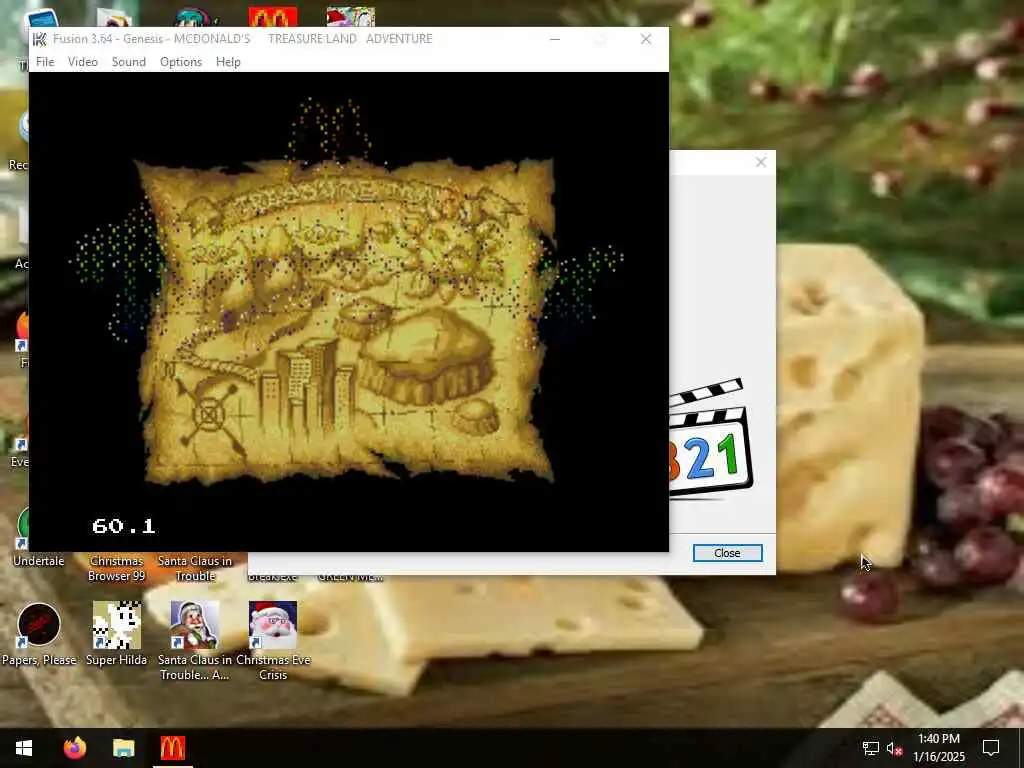Select the Super Hilda desktop icon
This screenshot has width=1024, height=768.
point(116,625)
